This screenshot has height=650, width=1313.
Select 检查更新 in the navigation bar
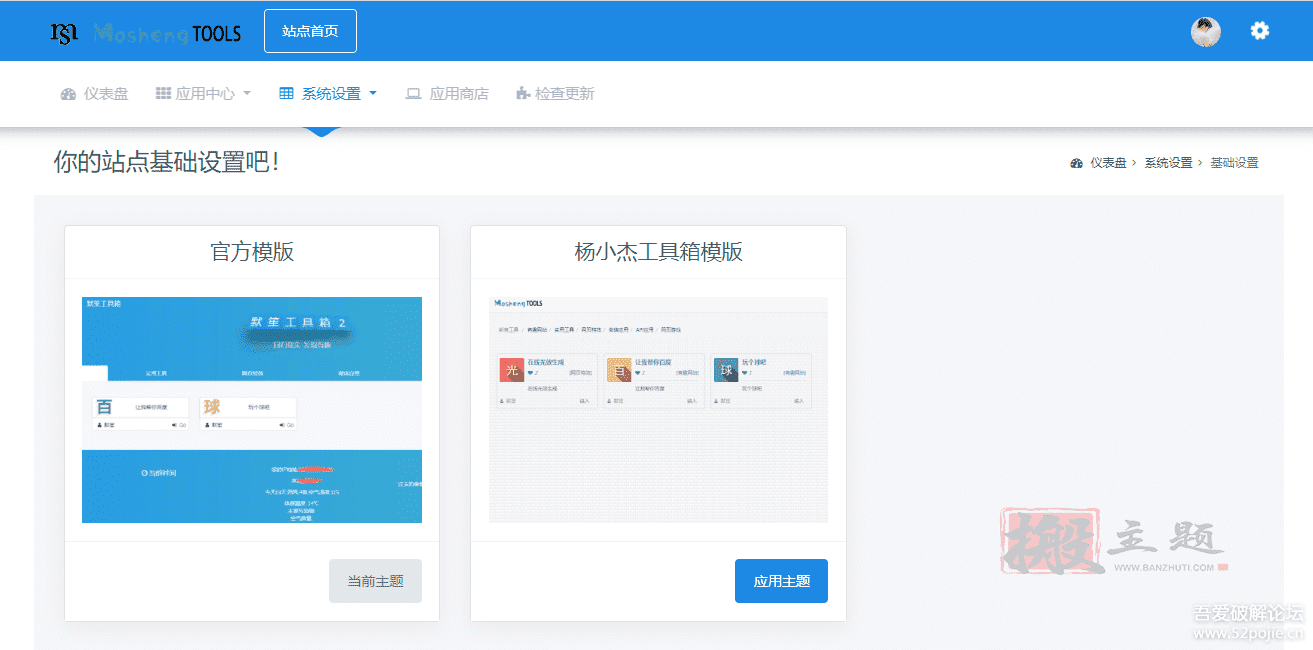[x=555, y=94]
